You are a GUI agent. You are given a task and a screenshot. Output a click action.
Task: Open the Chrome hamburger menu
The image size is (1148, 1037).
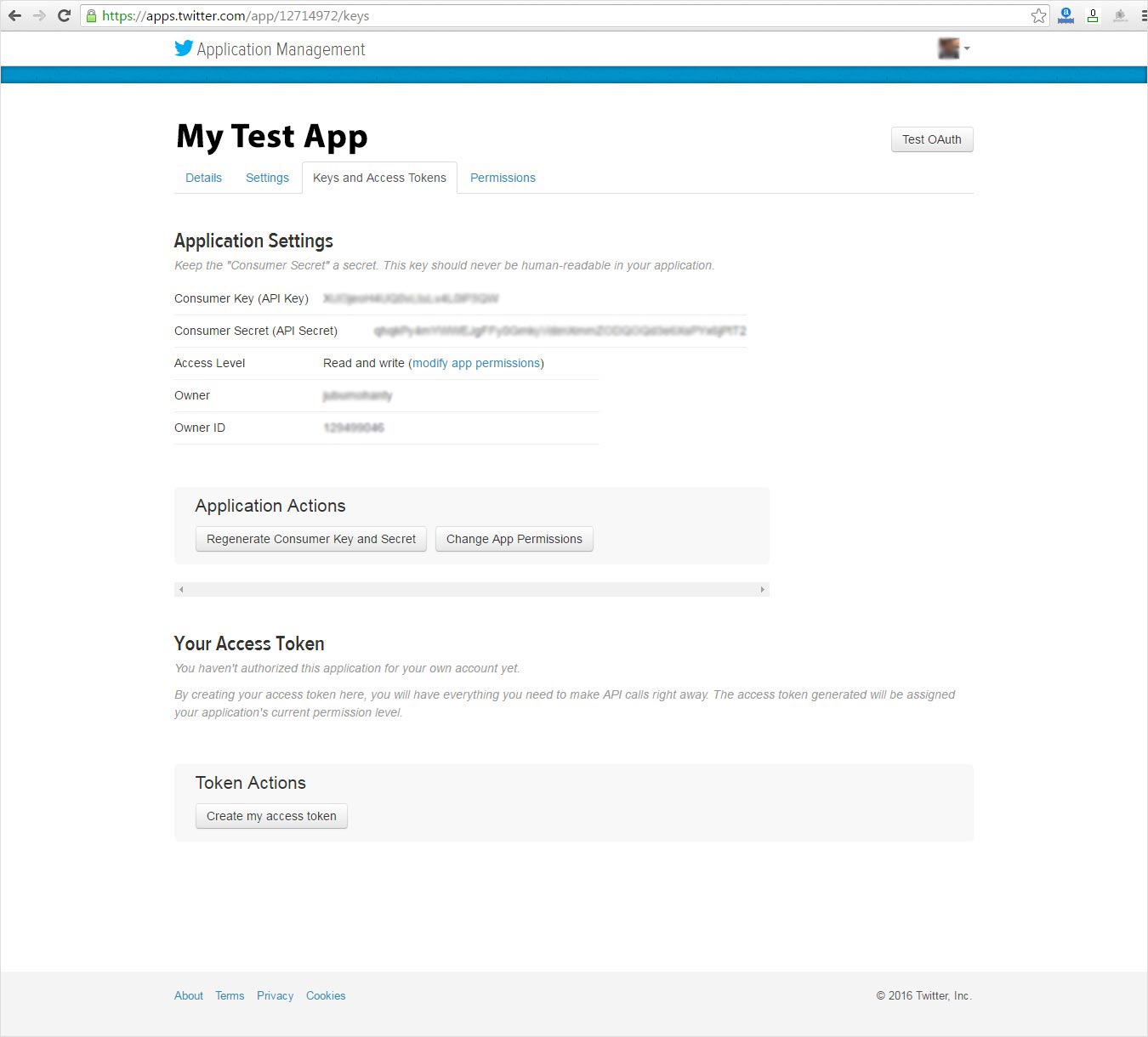pyautogui.click(x=1143, y=15)
